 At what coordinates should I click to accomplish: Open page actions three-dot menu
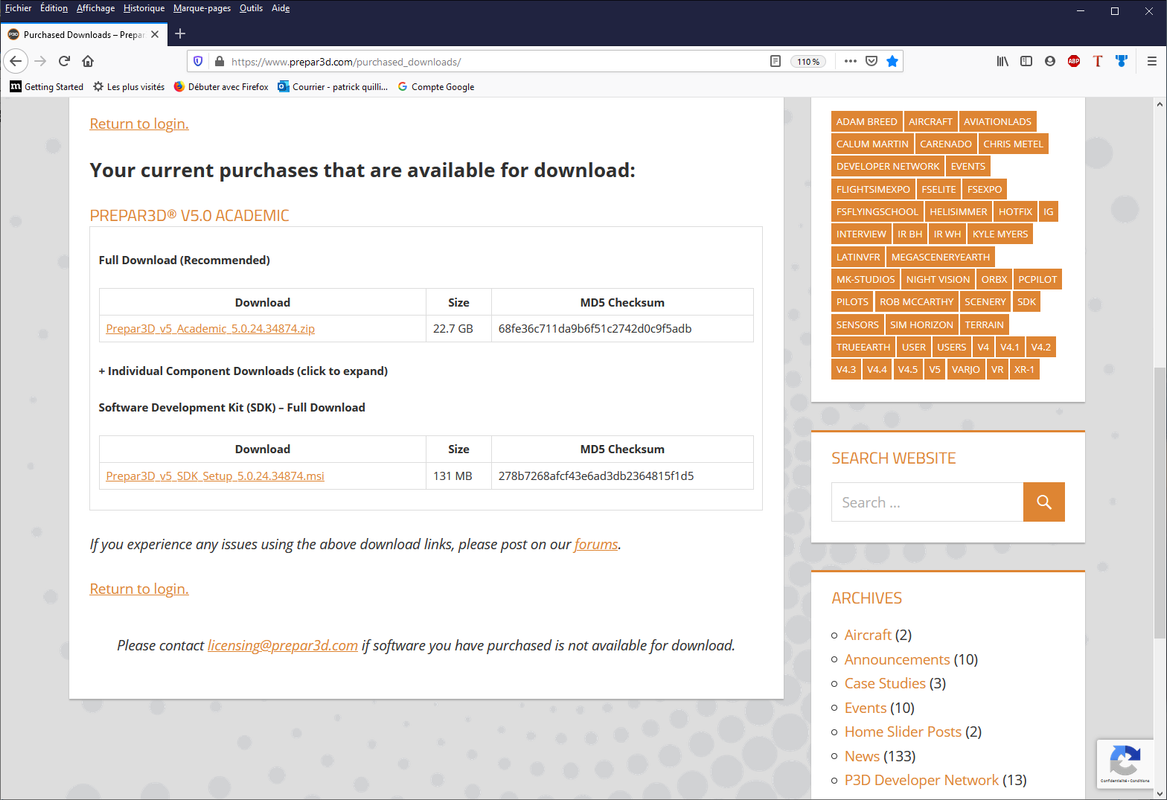[x=850, y=61]
